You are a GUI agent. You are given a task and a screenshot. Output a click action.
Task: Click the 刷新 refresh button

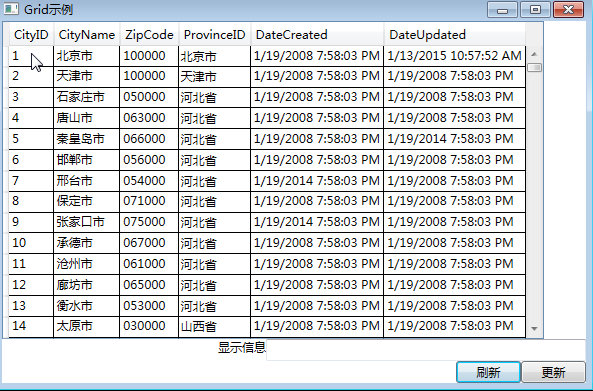(x=489, y=372)
